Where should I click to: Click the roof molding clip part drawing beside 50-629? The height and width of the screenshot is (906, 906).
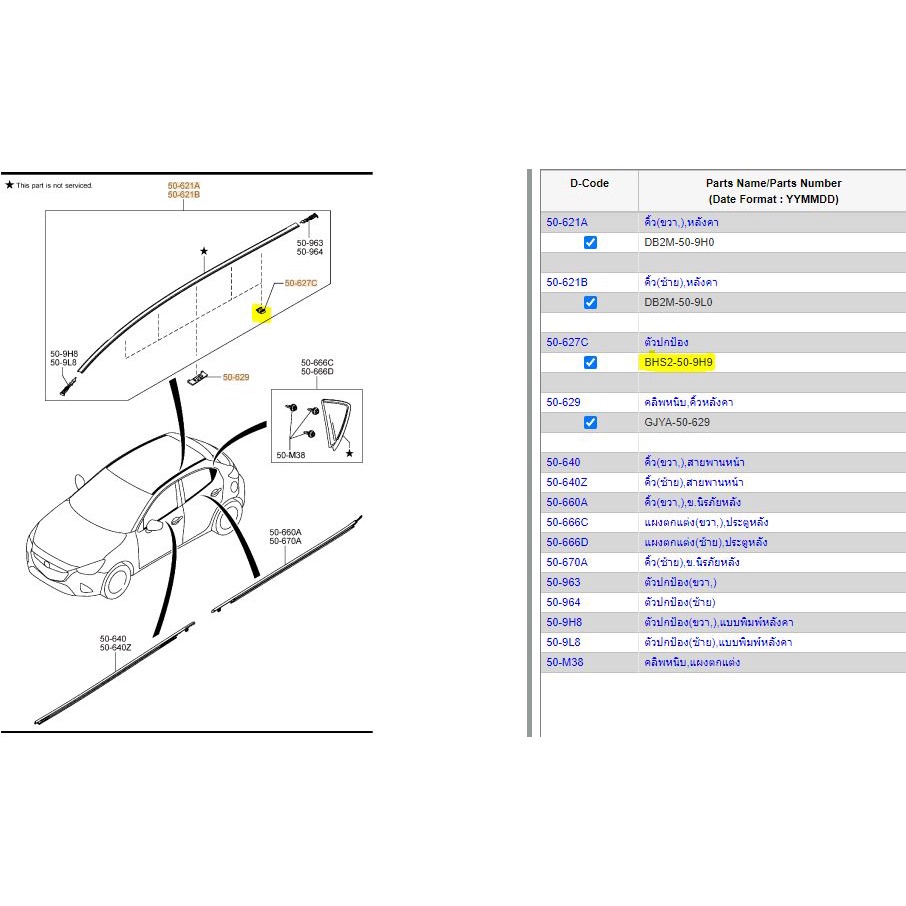point(199,377)
